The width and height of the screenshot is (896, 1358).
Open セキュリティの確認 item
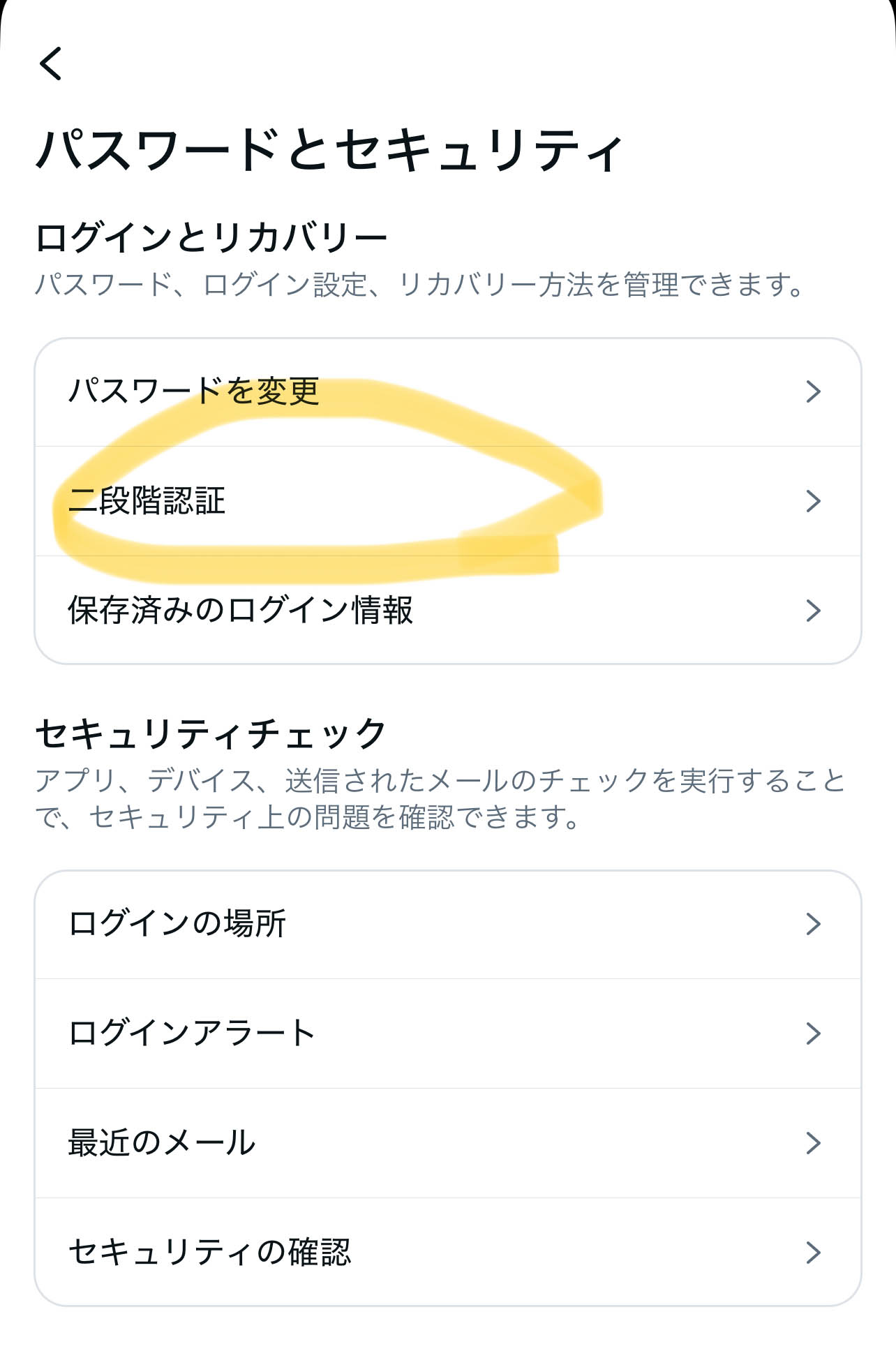(448, 1252)
